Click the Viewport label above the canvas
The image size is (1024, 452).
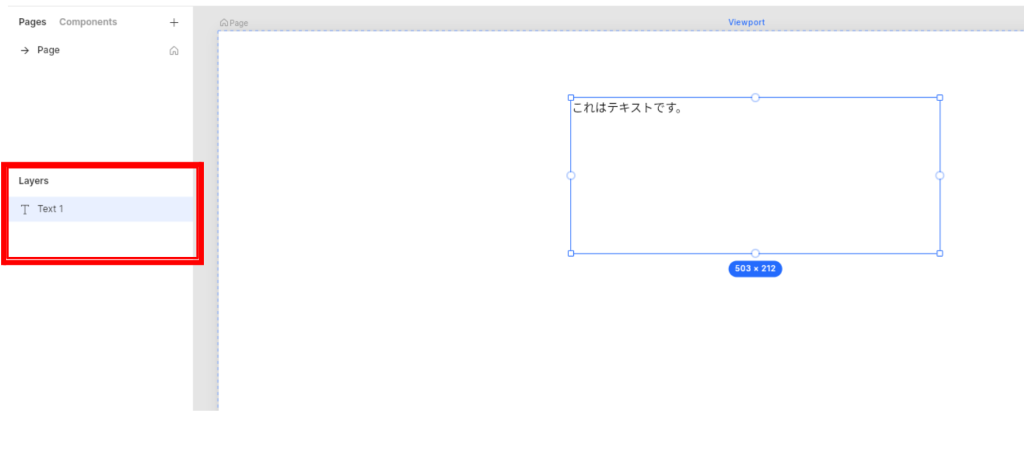[x=746, y=22]
